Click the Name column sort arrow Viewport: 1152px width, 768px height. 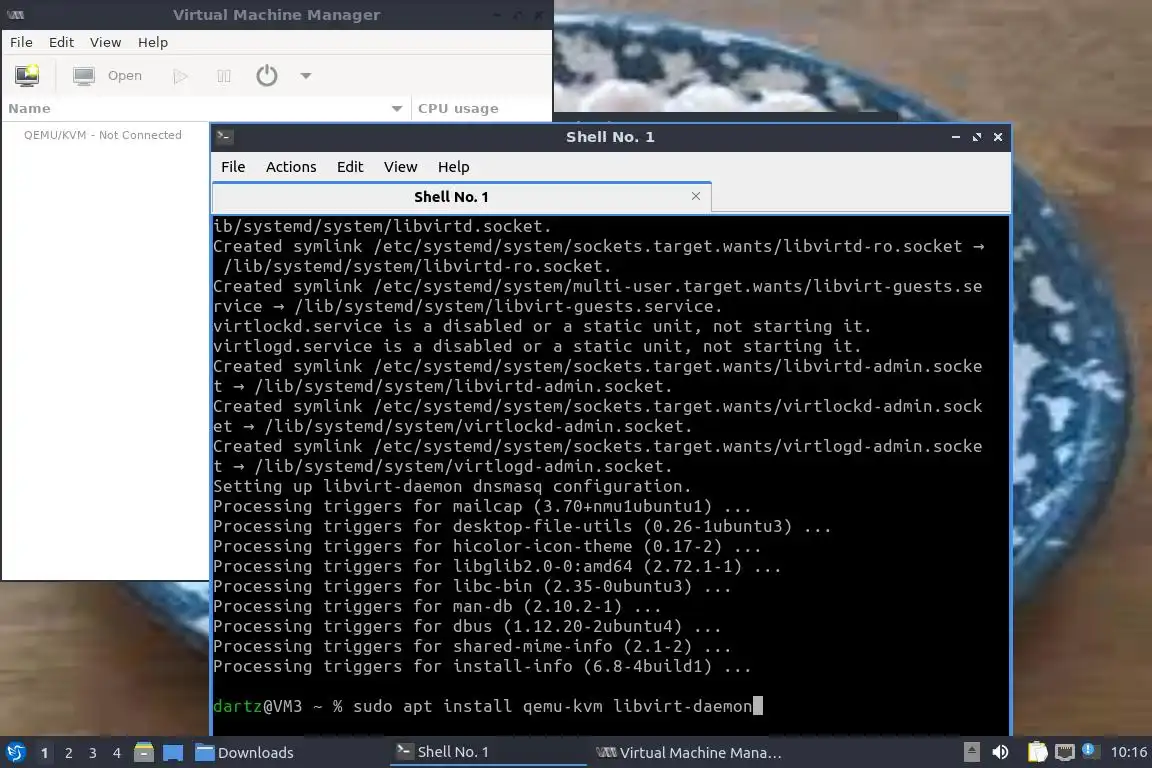click(397, 109)
